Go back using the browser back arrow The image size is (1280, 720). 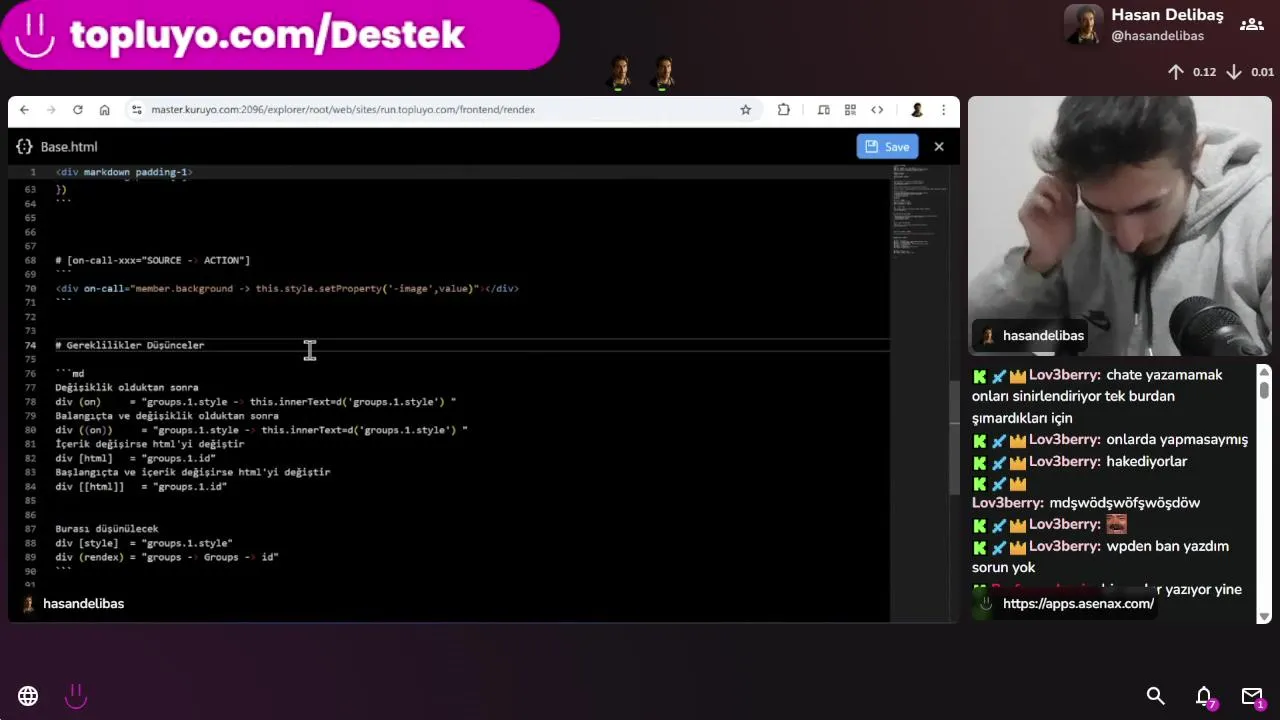coord(24,110)
